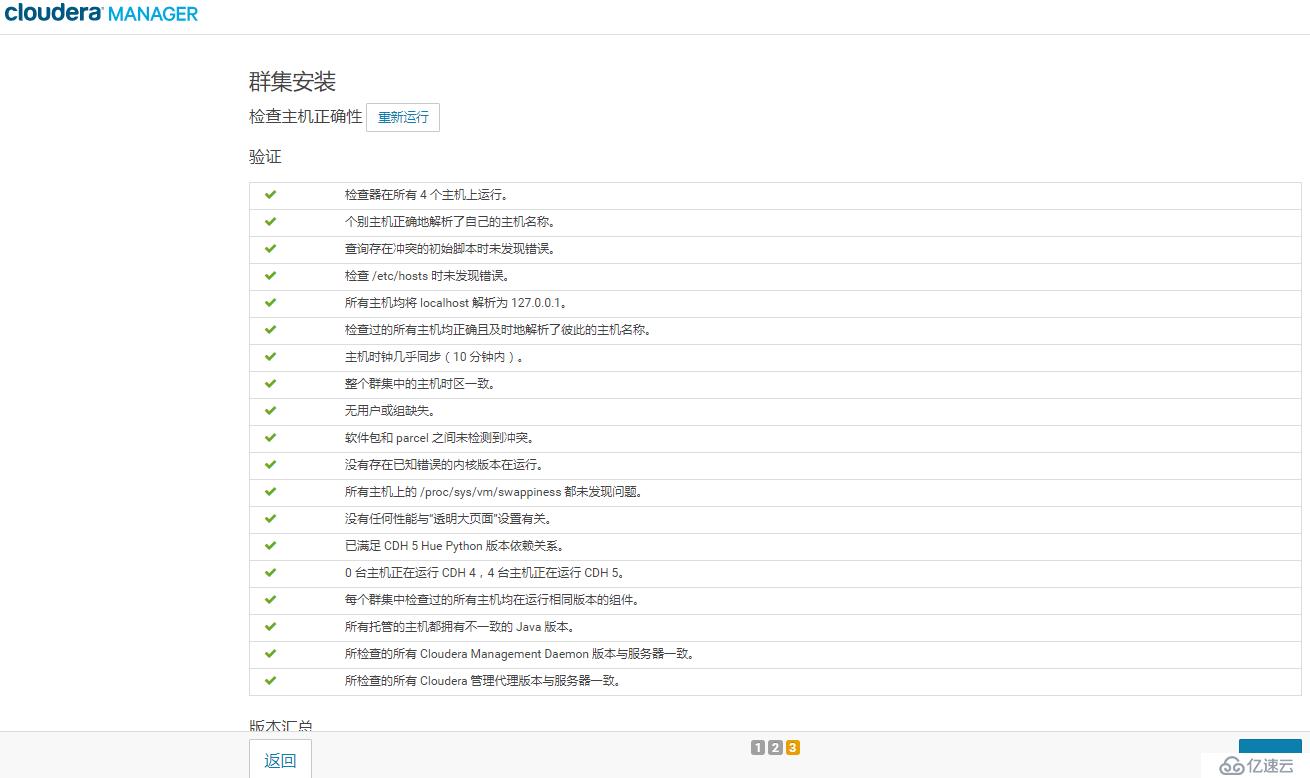This screenshot has width=1310, height=778.
Task: Click the 检查主机正确性 label
Action: click(x=306, y=117)
